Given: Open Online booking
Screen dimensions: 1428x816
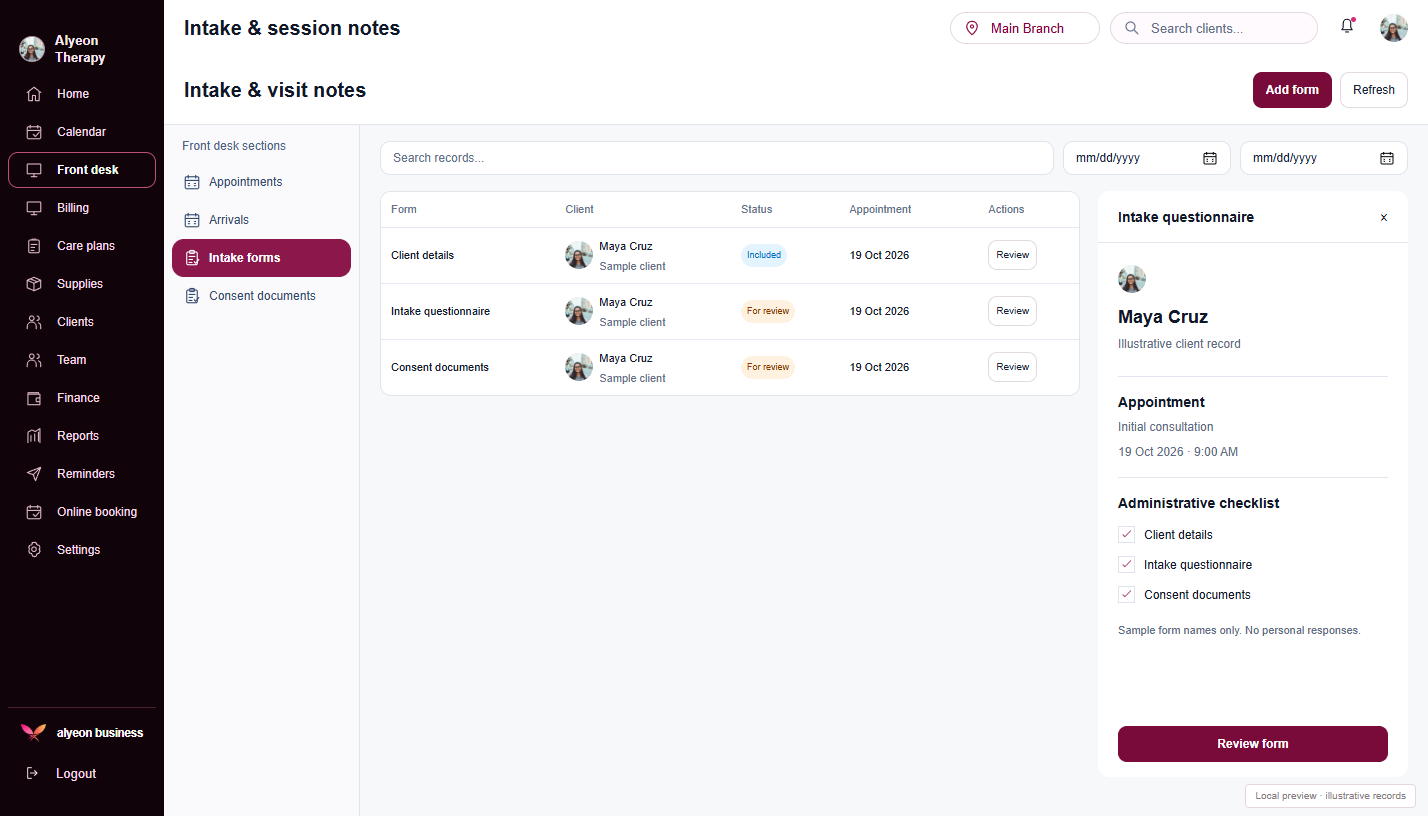Looking at the screenshot, I should 82,512.
